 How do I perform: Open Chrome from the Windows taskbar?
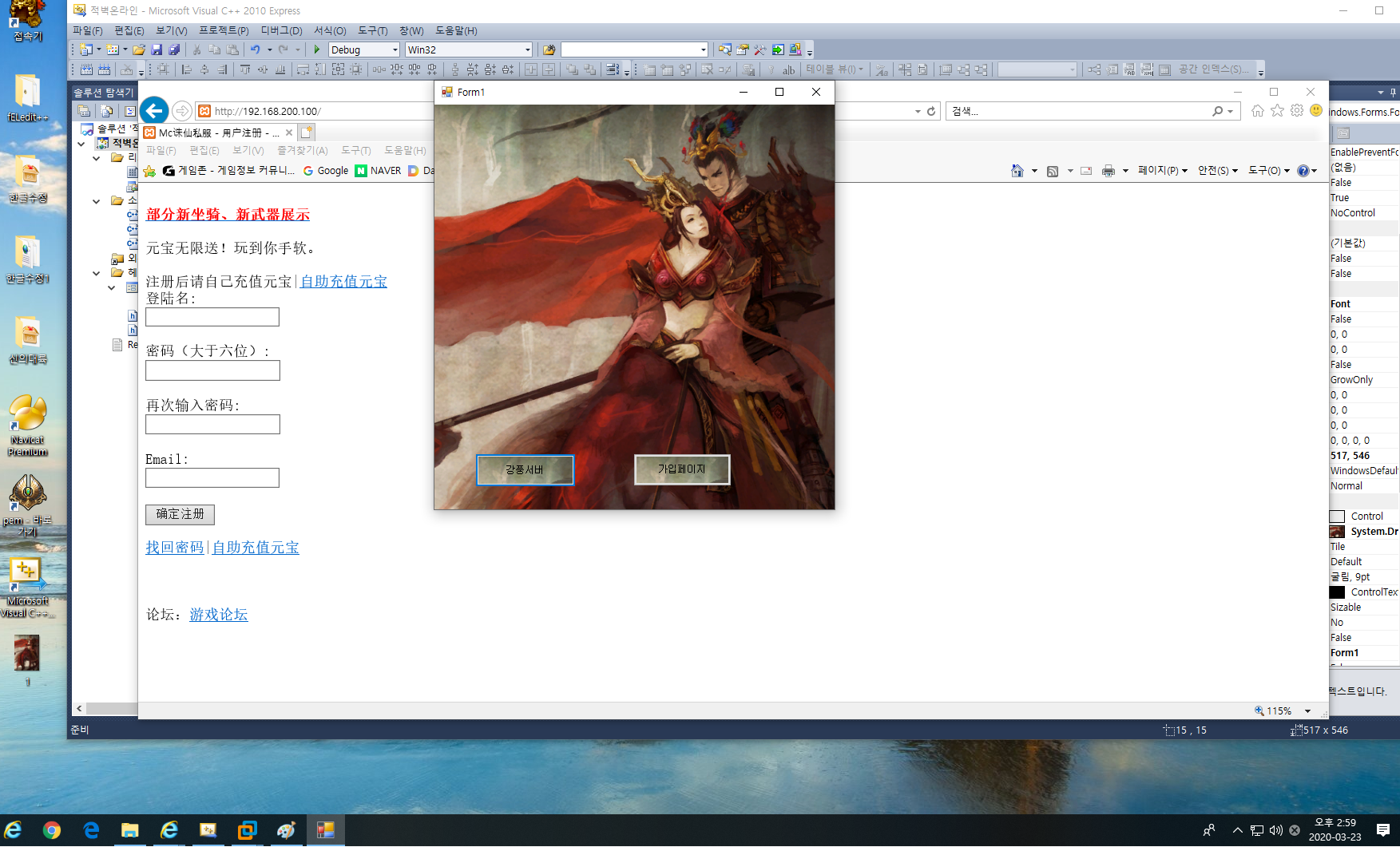point(52,830)
